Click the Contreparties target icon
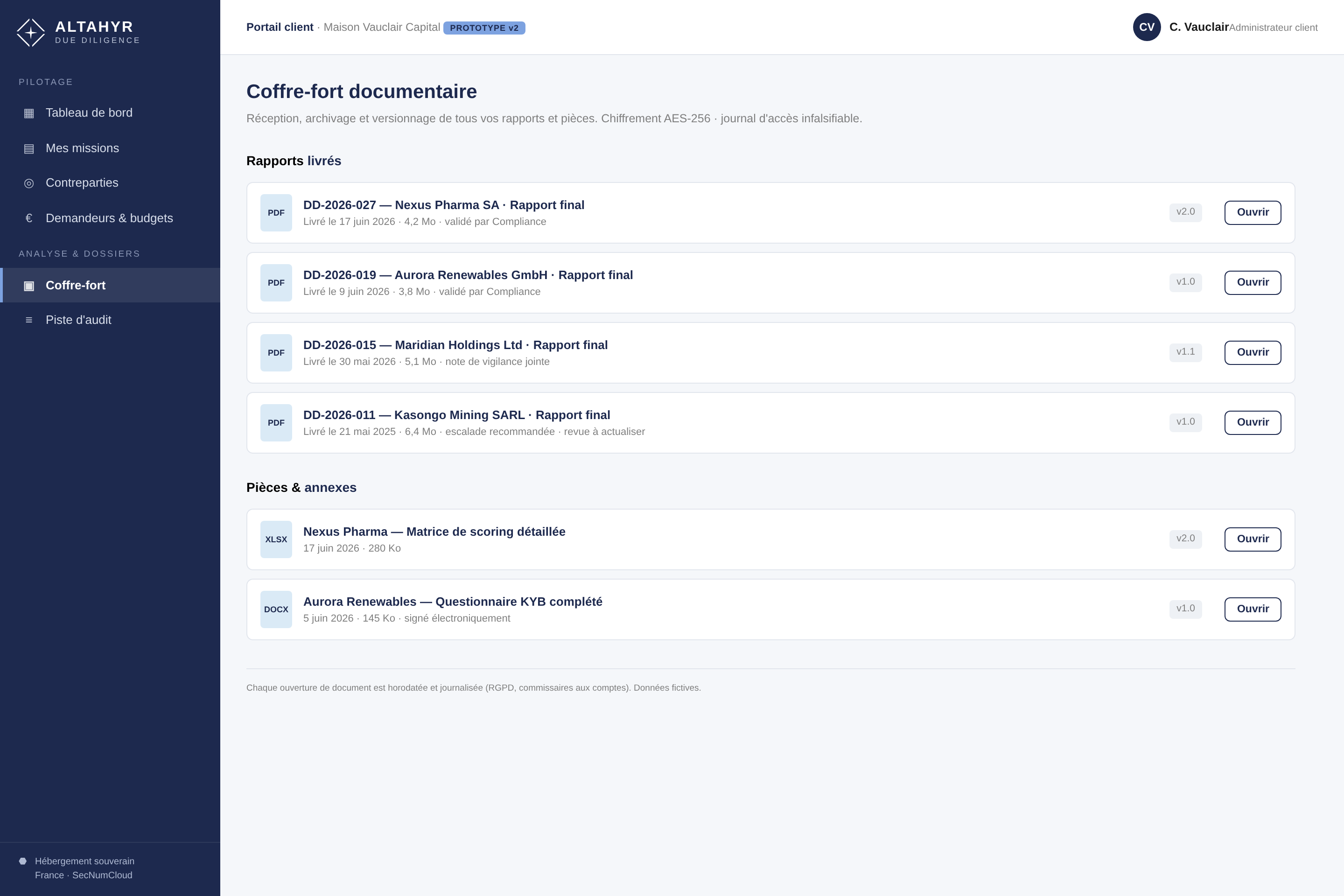Viewport: 1344px width, 896px height. tap(28, 183)
